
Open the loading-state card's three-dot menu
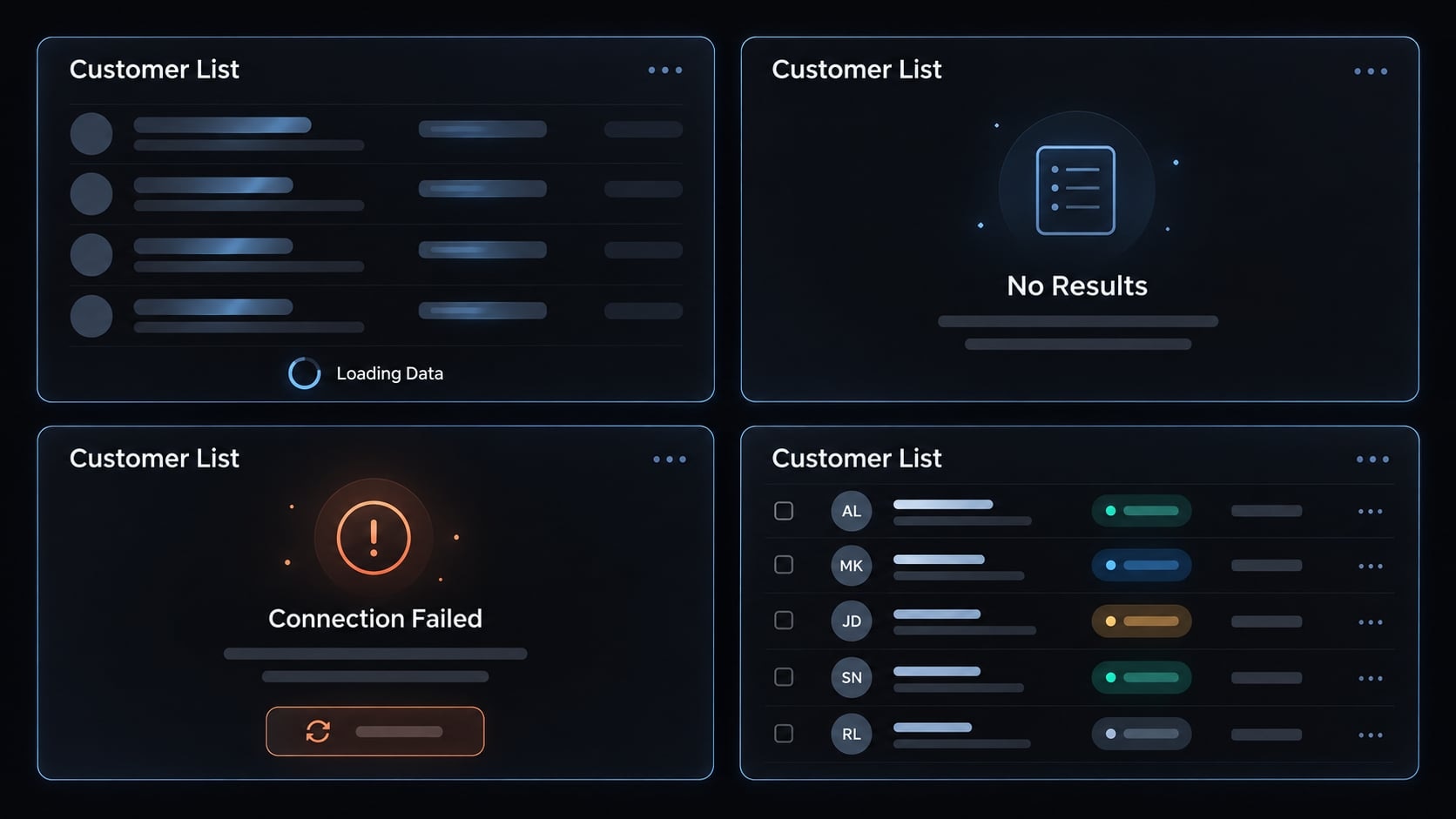(665, 70)
